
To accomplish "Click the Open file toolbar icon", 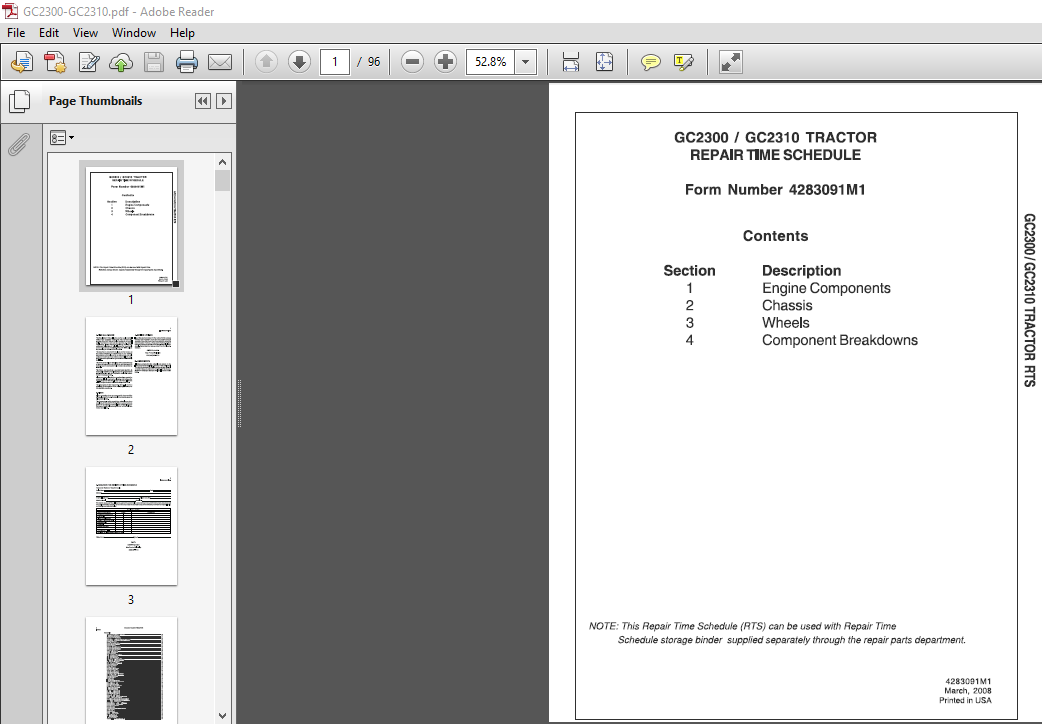I will (x=22, y=62).
